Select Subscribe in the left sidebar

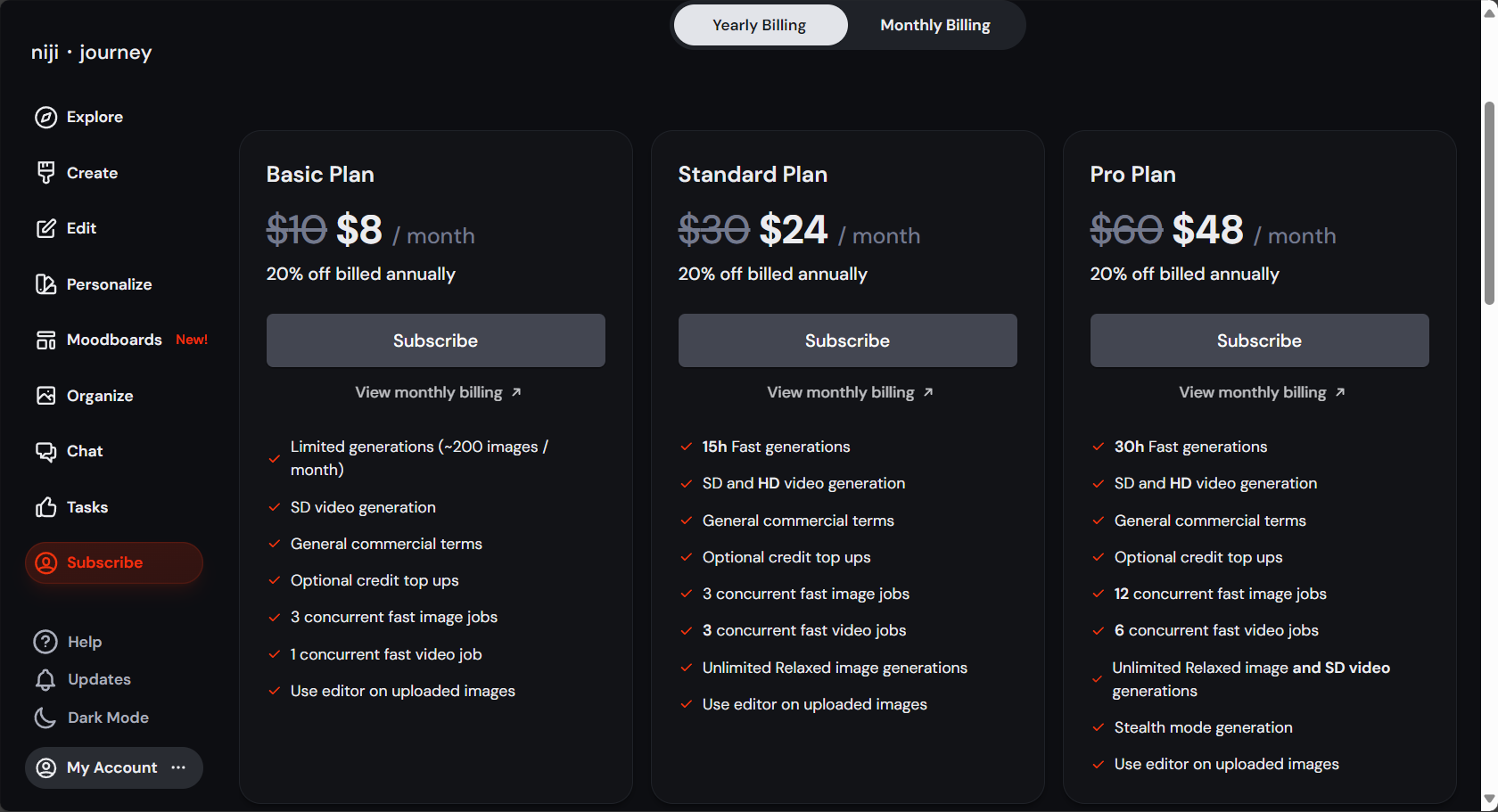[114, 562]
